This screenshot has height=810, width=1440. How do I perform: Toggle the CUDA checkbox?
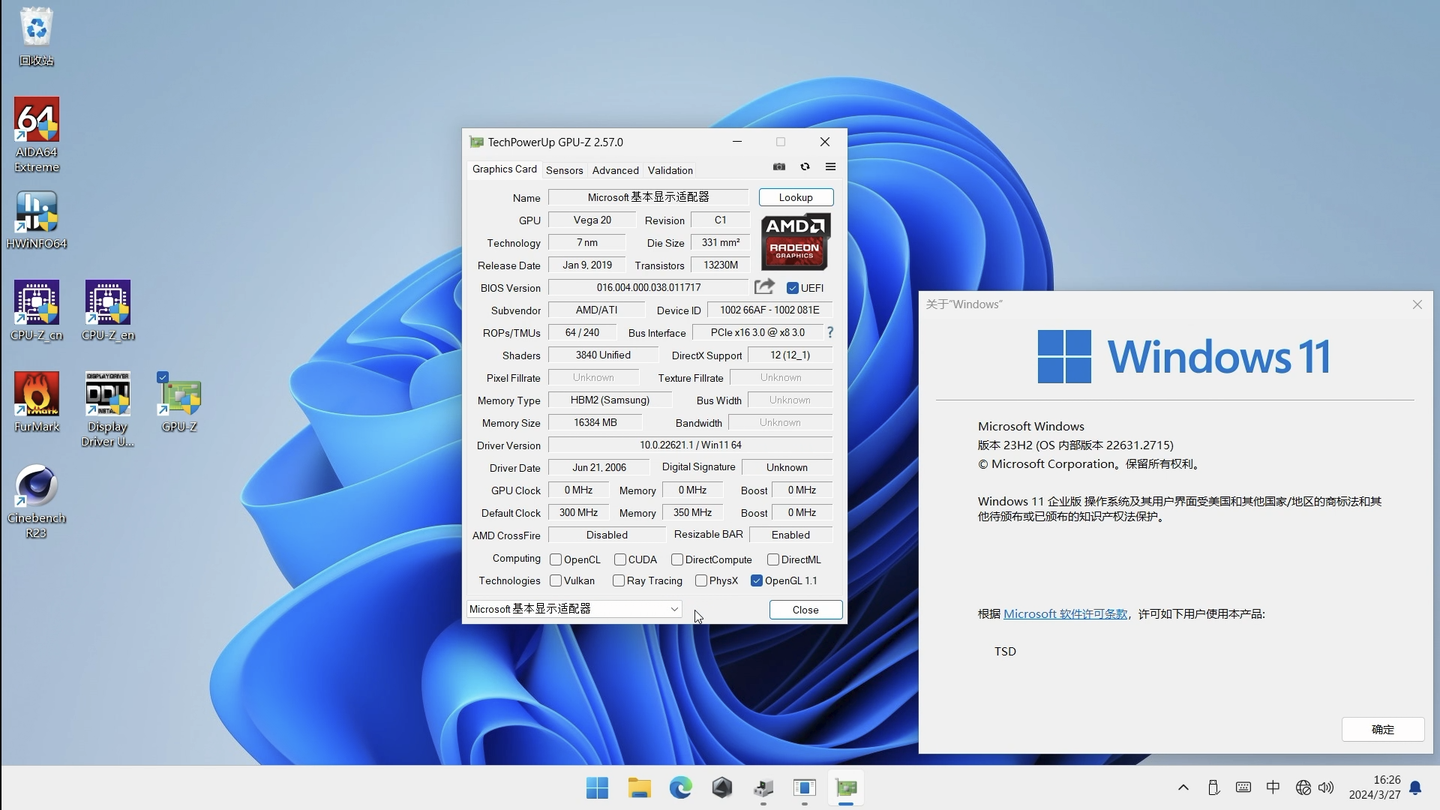620,560
